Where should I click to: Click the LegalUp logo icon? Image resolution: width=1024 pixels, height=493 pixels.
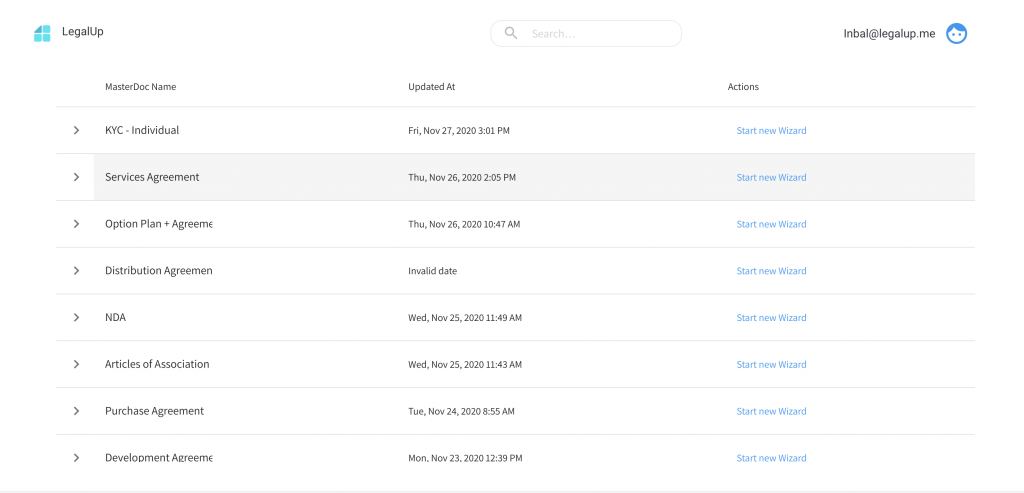[42, 33]
